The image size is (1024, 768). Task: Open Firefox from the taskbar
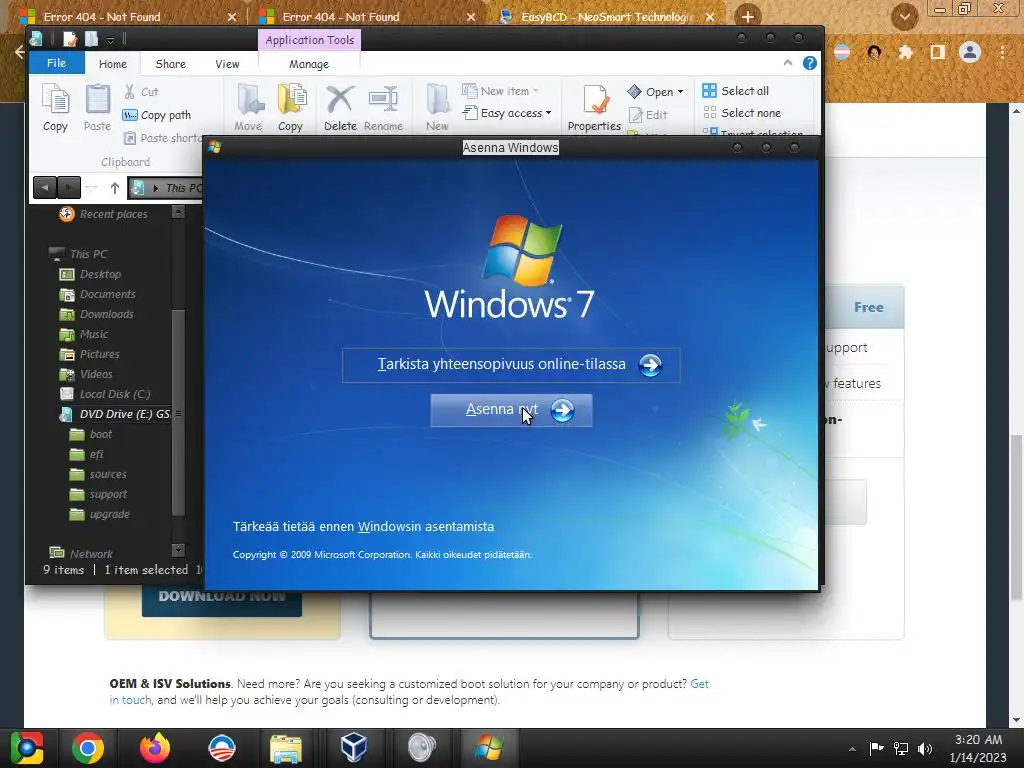155,748
